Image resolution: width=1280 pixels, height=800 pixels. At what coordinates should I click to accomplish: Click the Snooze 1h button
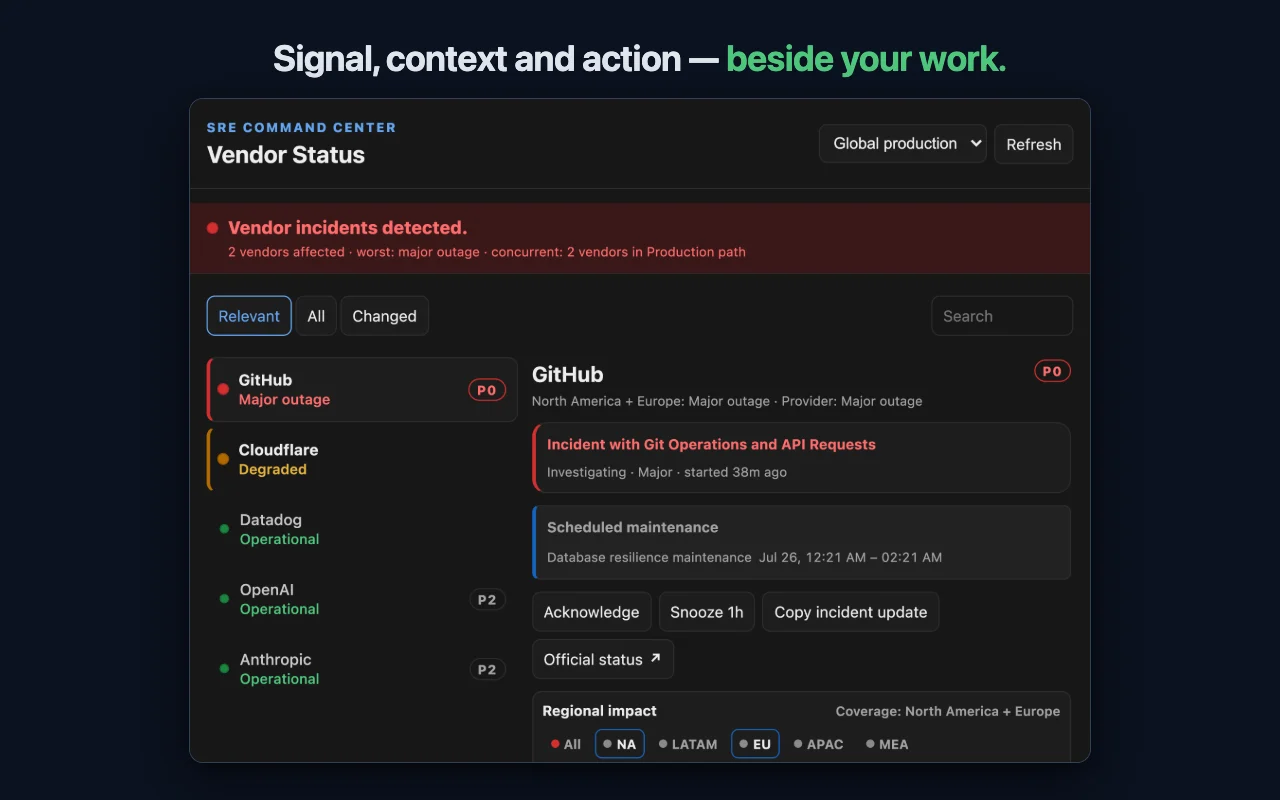tap(707, 612)
